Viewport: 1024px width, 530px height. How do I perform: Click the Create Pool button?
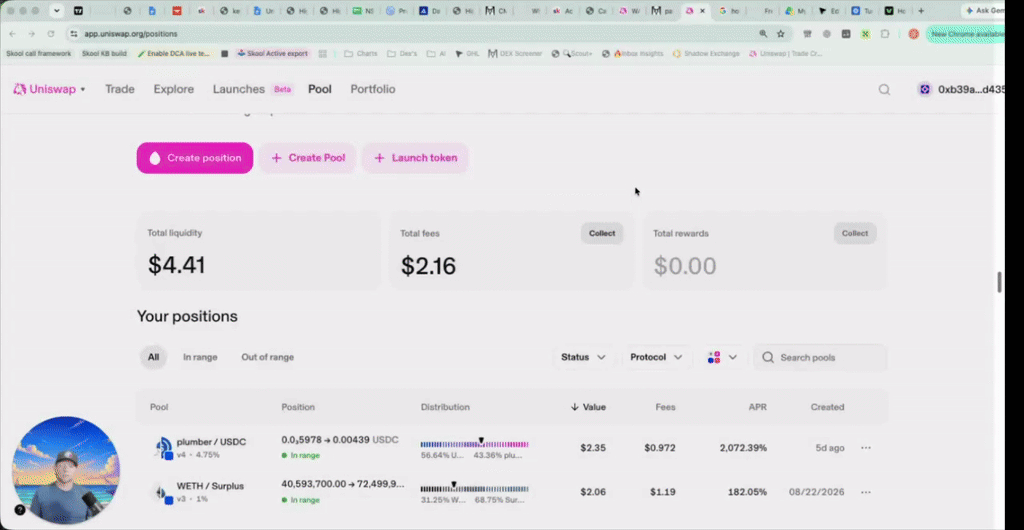click(x=308, y=158)
